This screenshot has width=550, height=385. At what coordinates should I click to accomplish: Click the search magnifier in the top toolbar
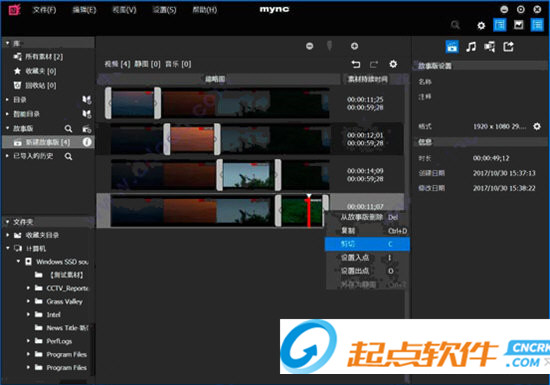click(x=455, y=25)
